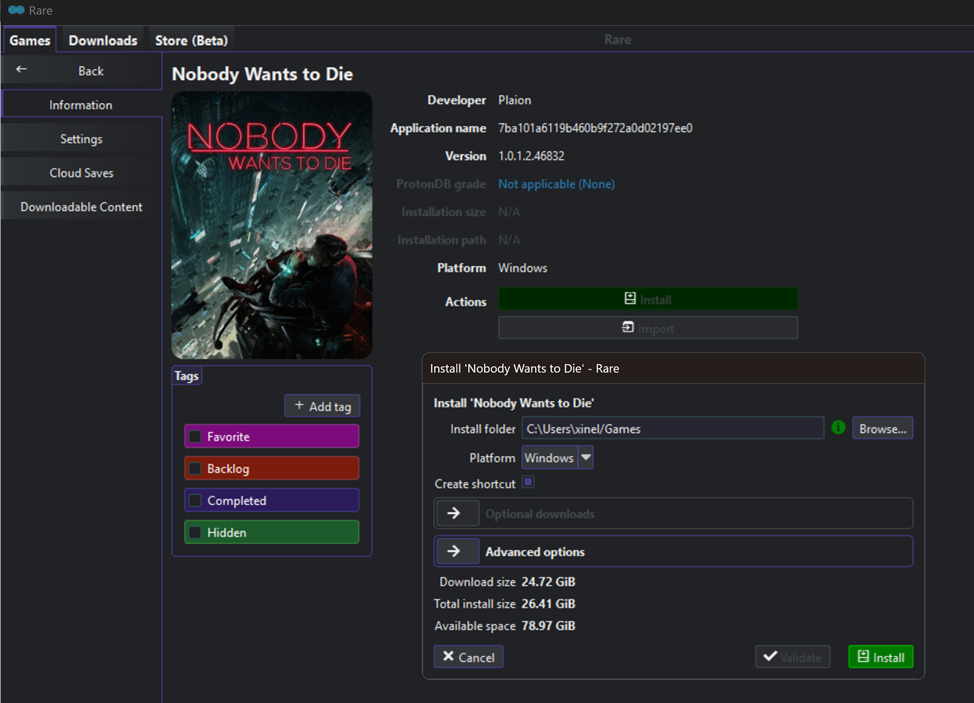Click the Install dialog title bar

pos(673,368)
